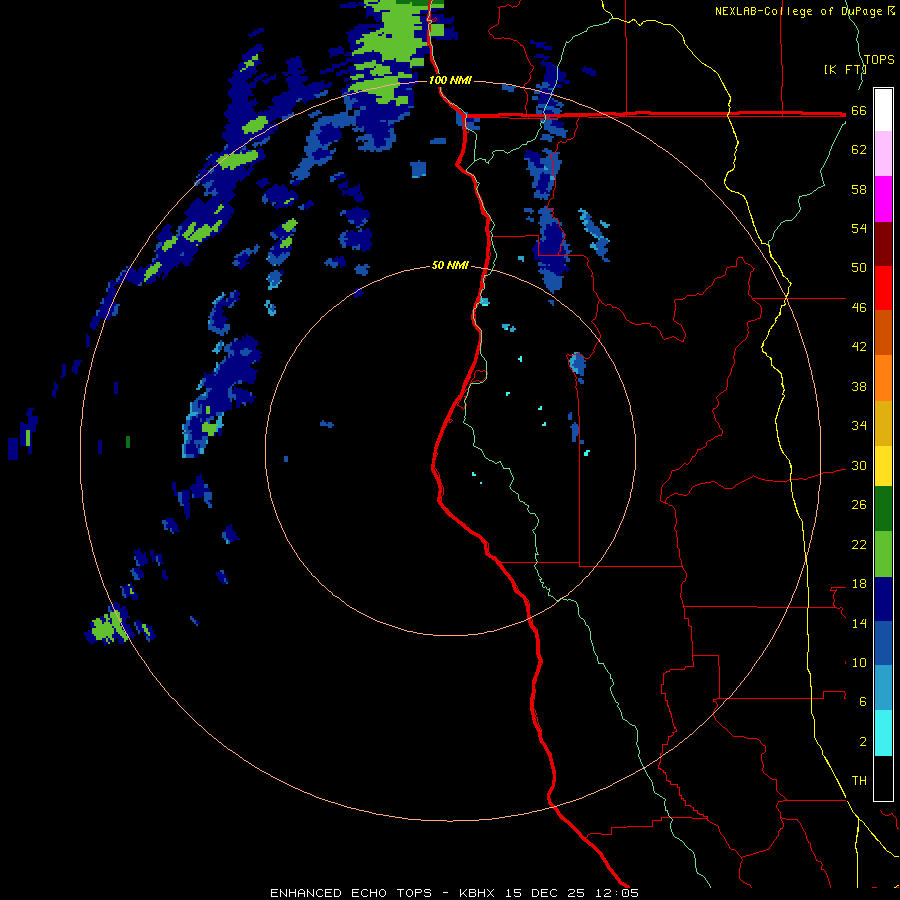Click the 12:05 timestamp

(616, 893)
